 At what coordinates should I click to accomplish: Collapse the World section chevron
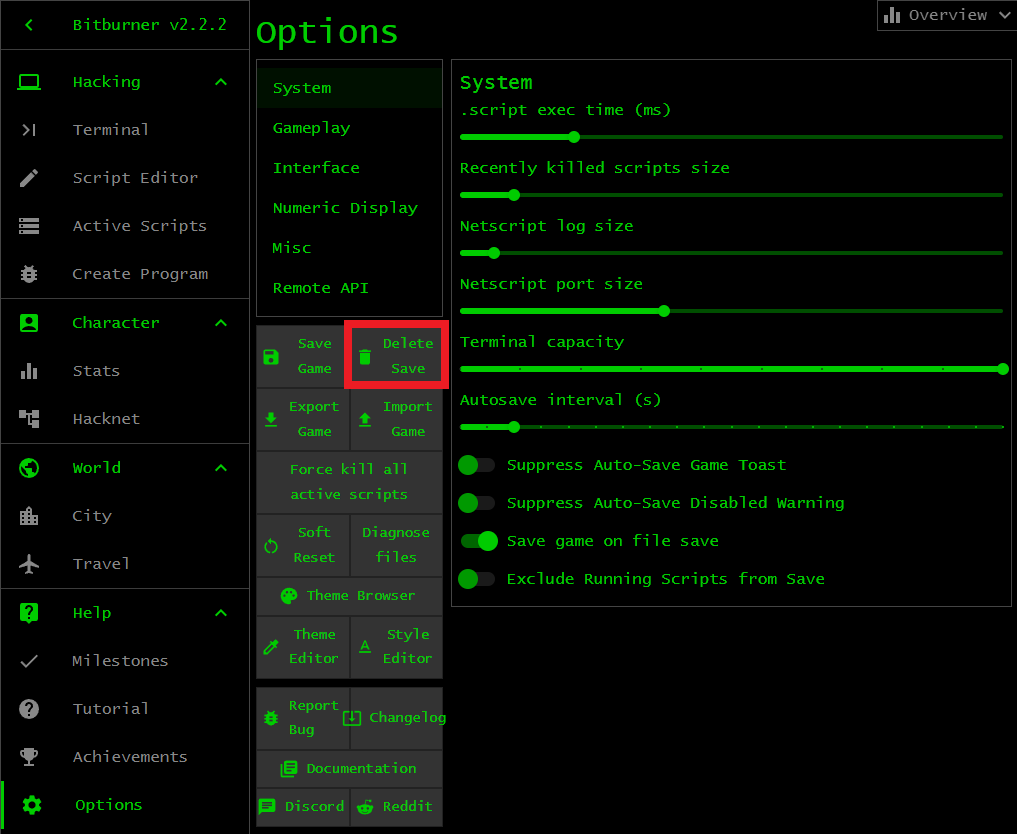pos(221,468)
